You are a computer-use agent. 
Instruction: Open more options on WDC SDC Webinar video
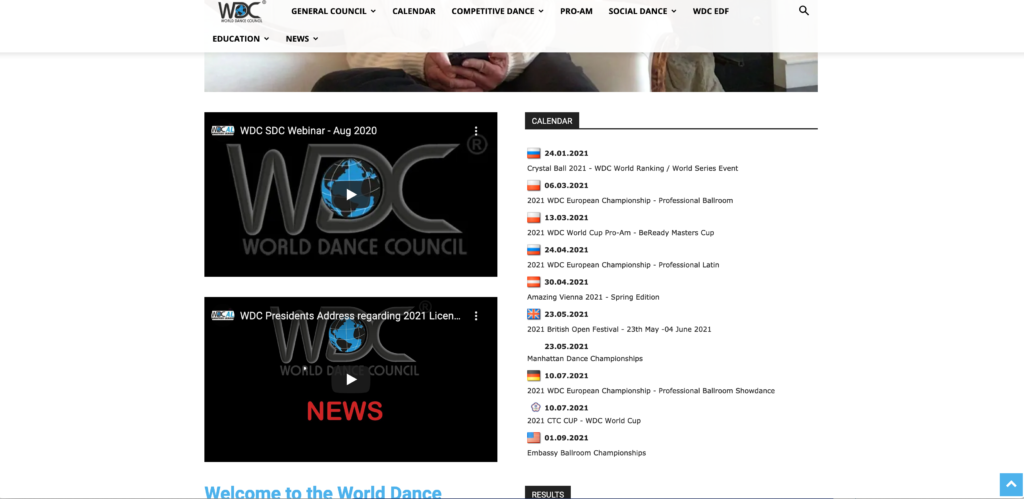point(476,131)
